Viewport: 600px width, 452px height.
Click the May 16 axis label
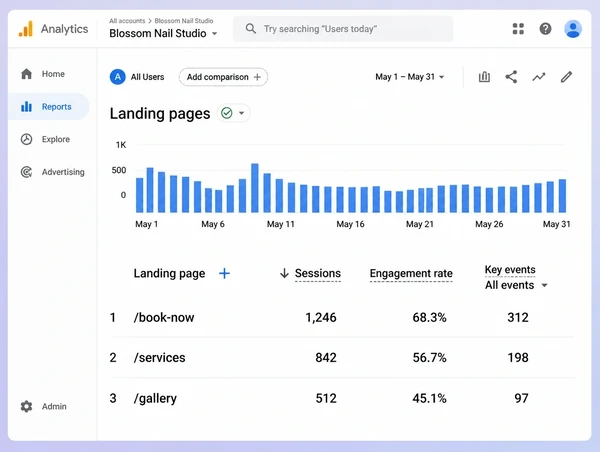[351, 224]
